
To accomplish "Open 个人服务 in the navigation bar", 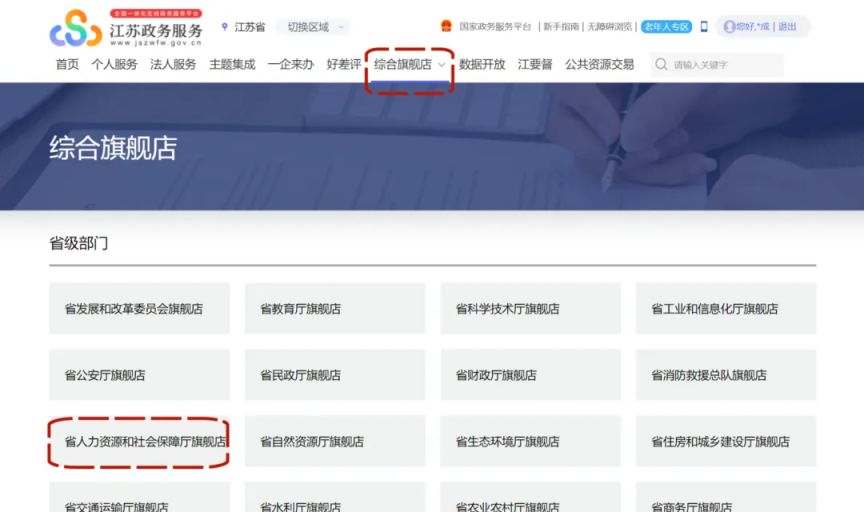I will 114,65.
